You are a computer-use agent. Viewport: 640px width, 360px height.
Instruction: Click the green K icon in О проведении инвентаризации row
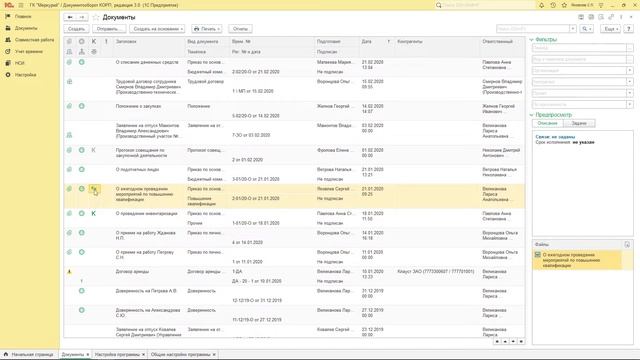(93, 213)
